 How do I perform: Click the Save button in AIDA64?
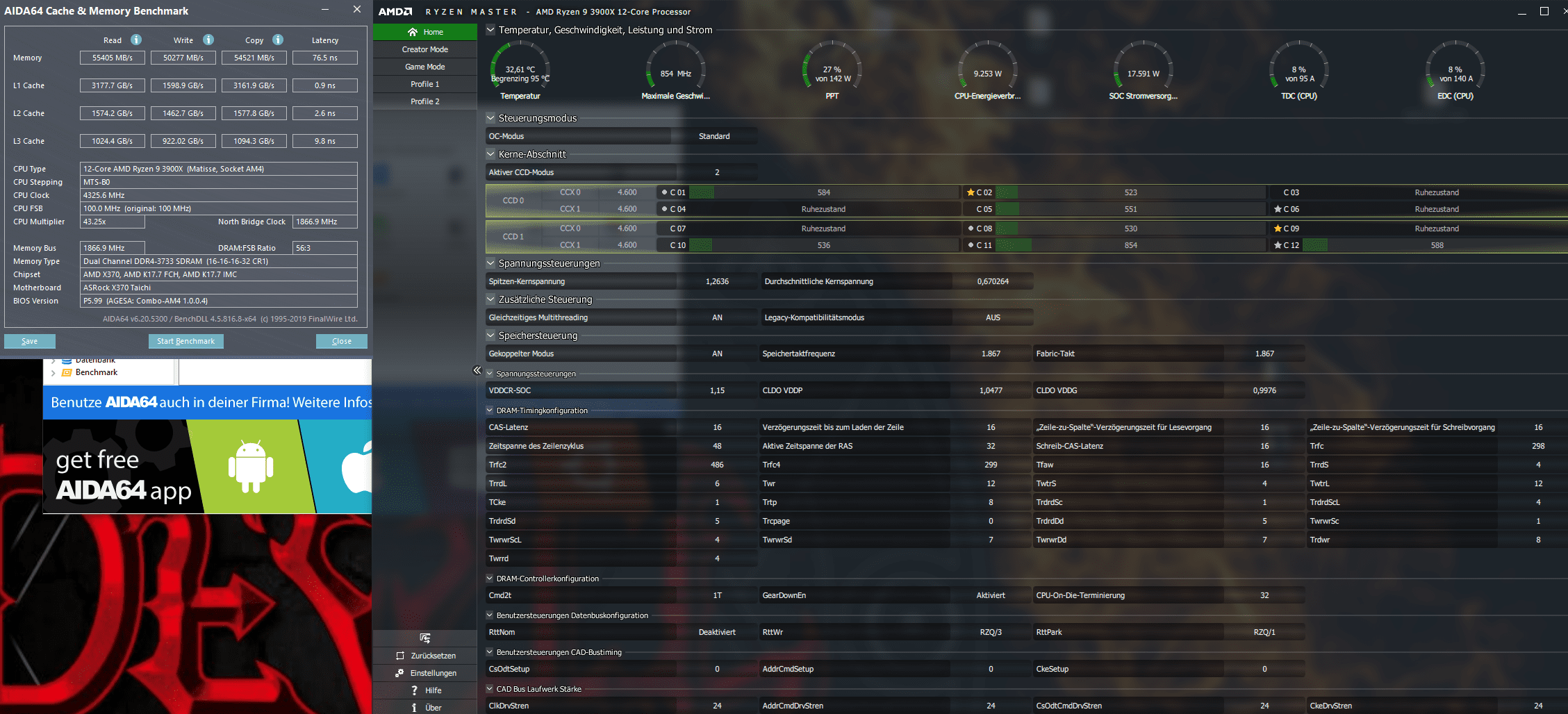click(x=30, y=341)
